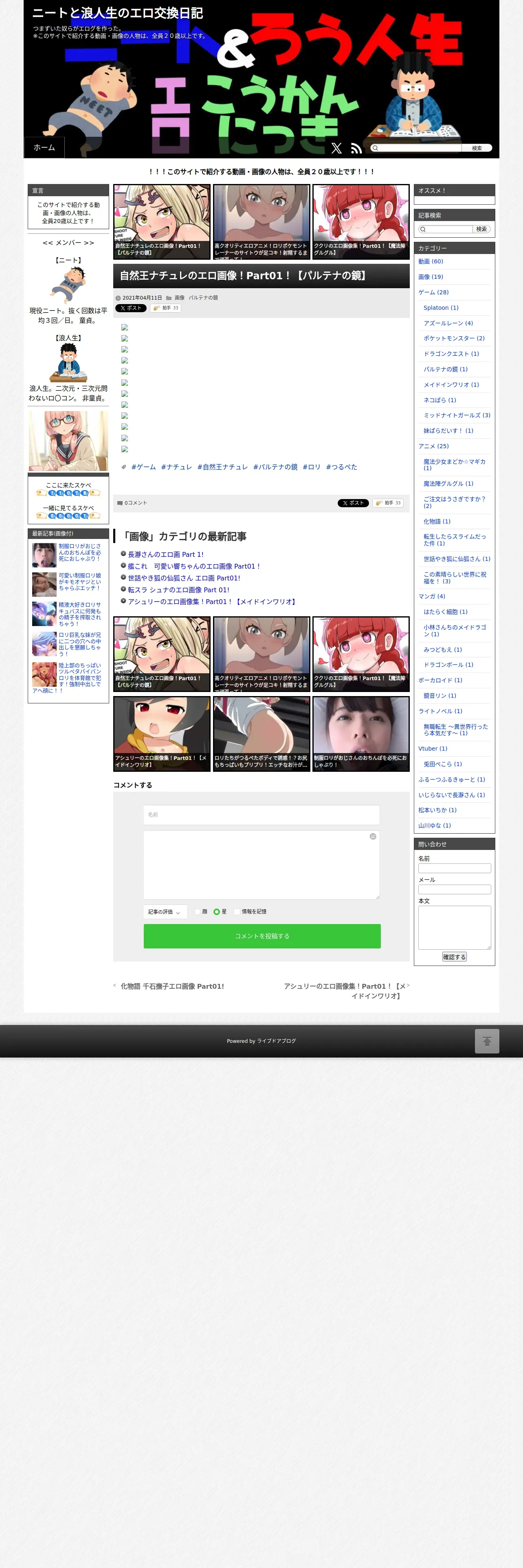Focus the 問い合わせ 本文 text area
This screenshot has width=523, height=1568.
click(x=455, y=928)
